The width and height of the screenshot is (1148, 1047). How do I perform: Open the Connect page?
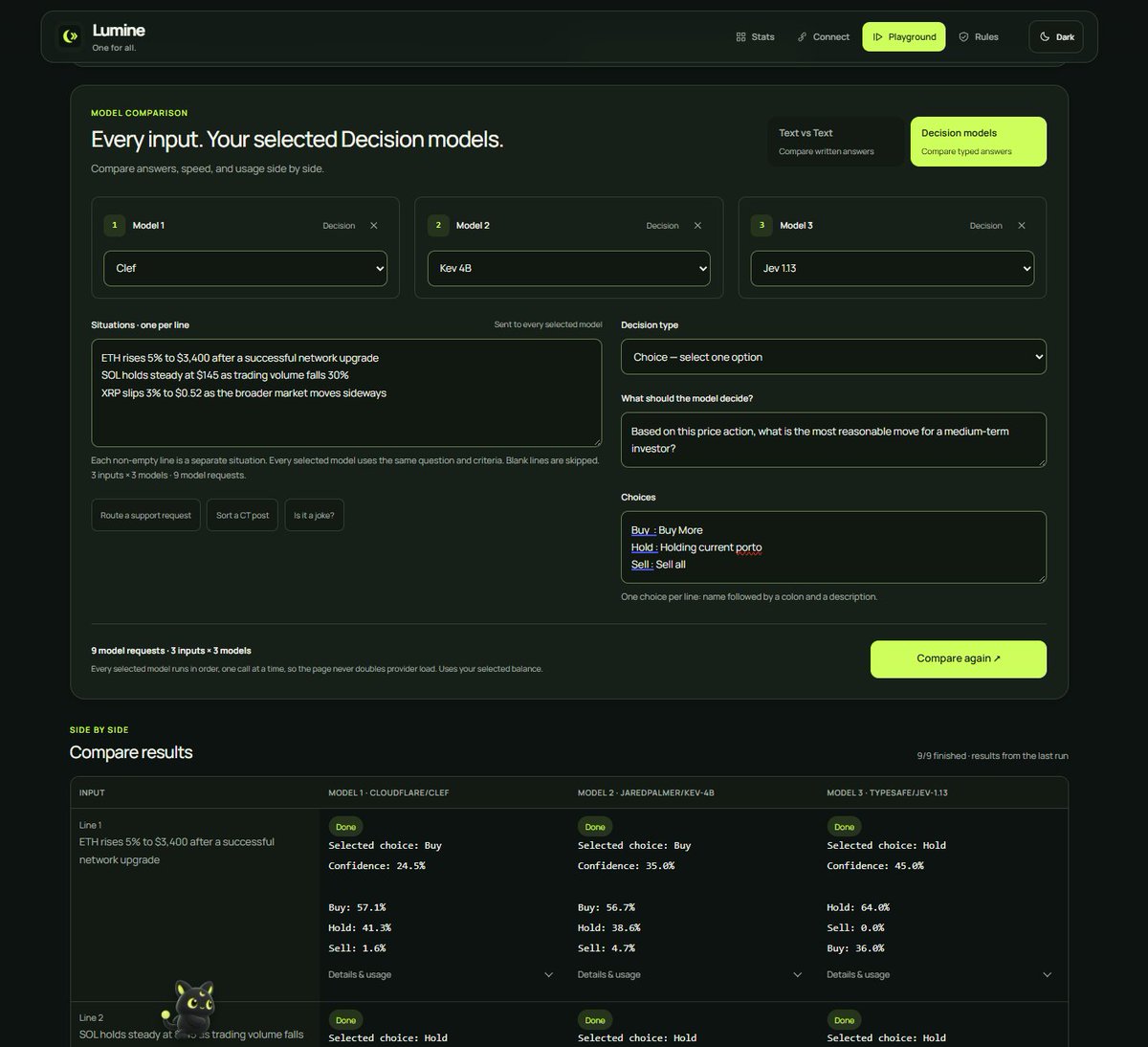click(x=824, y=37)
